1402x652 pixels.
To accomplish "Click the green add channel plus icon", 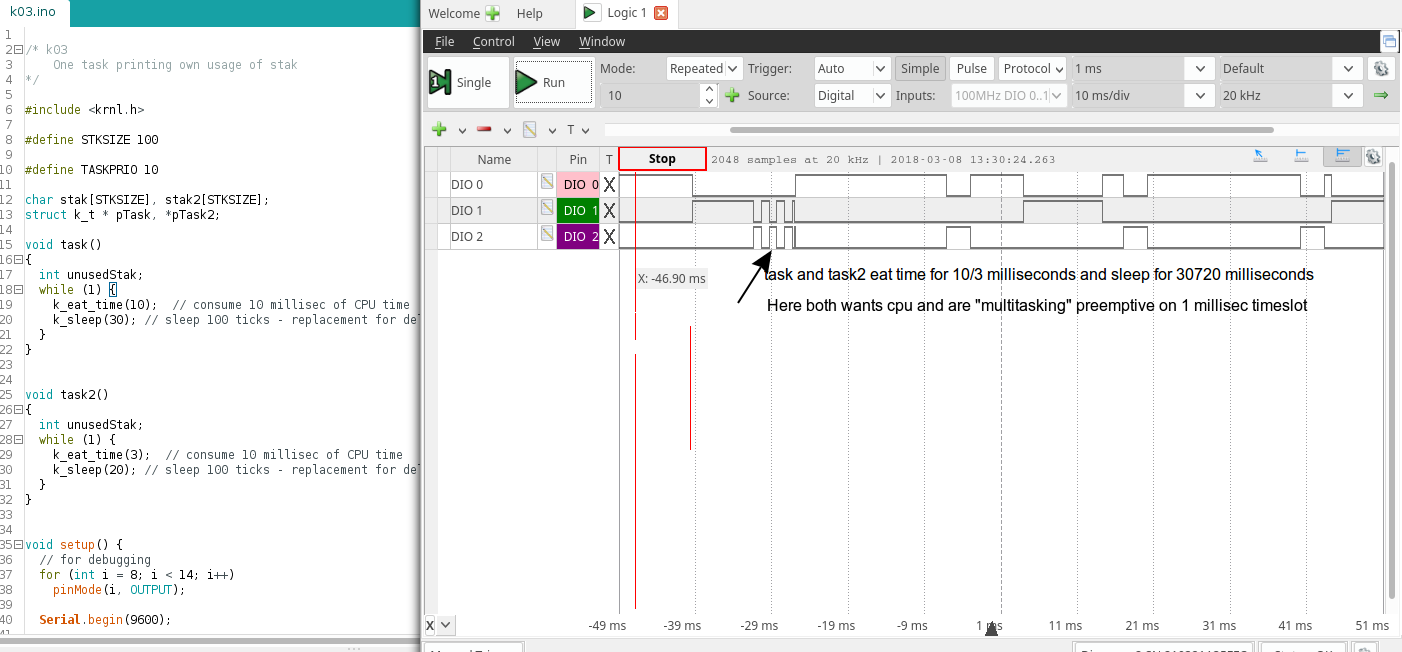I will coord(438,130).
